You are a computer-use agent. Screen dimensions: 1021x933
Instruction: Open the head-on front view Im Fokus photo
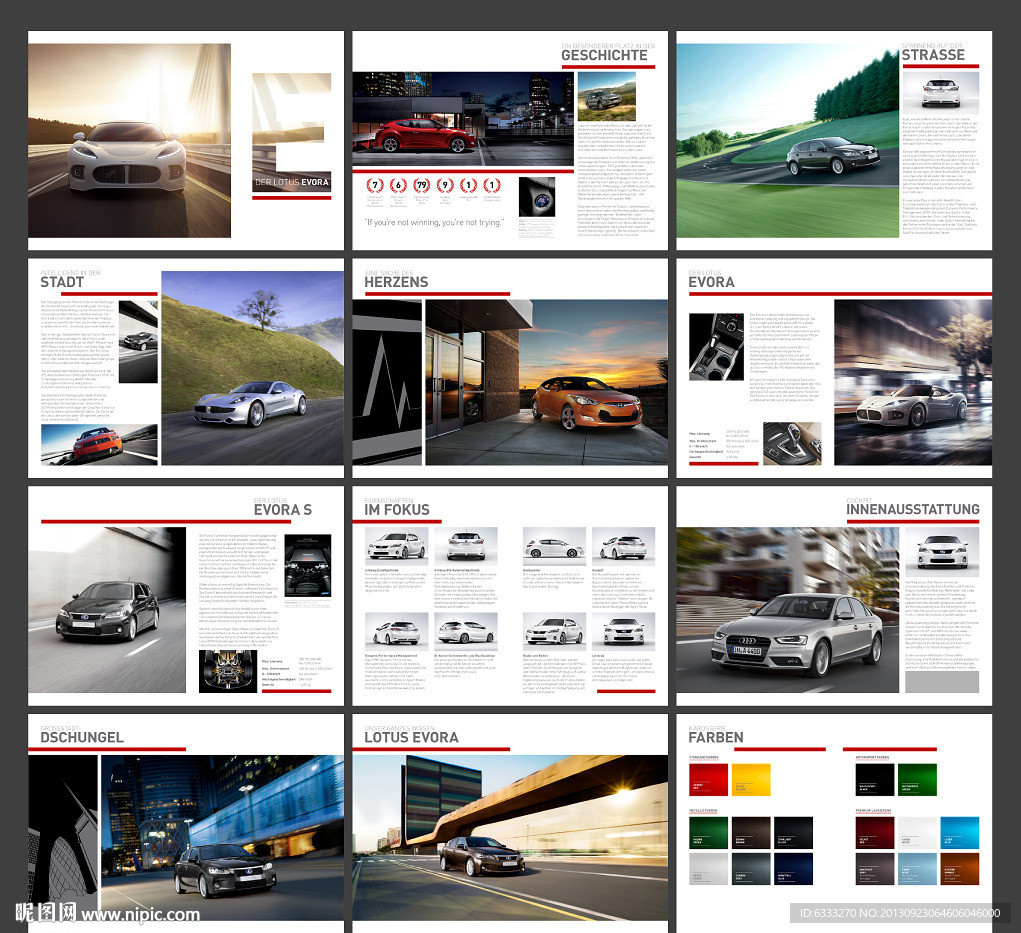pyautogui.click(x=623, y=630)
